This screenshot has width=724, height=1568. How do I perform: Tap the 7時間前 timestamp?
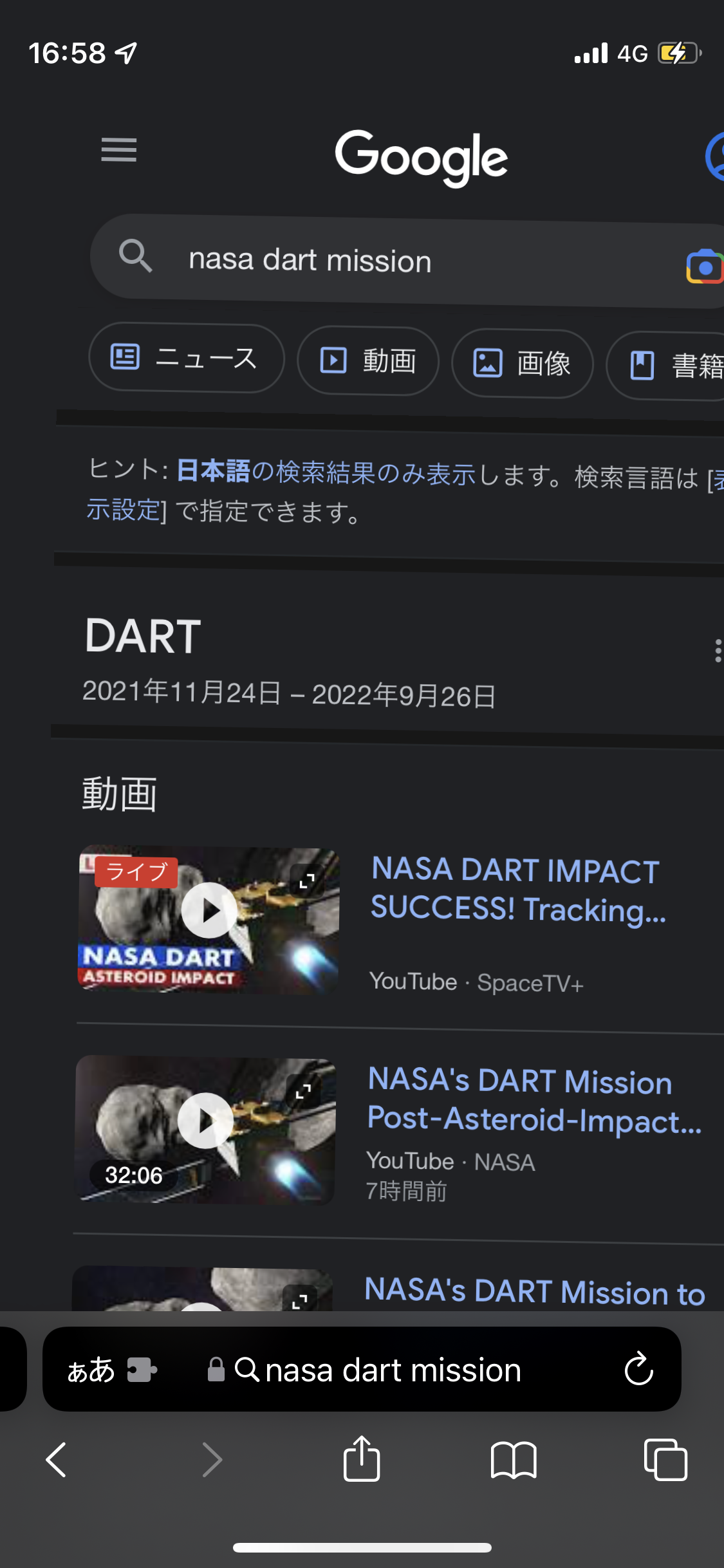click(407, 1191)
